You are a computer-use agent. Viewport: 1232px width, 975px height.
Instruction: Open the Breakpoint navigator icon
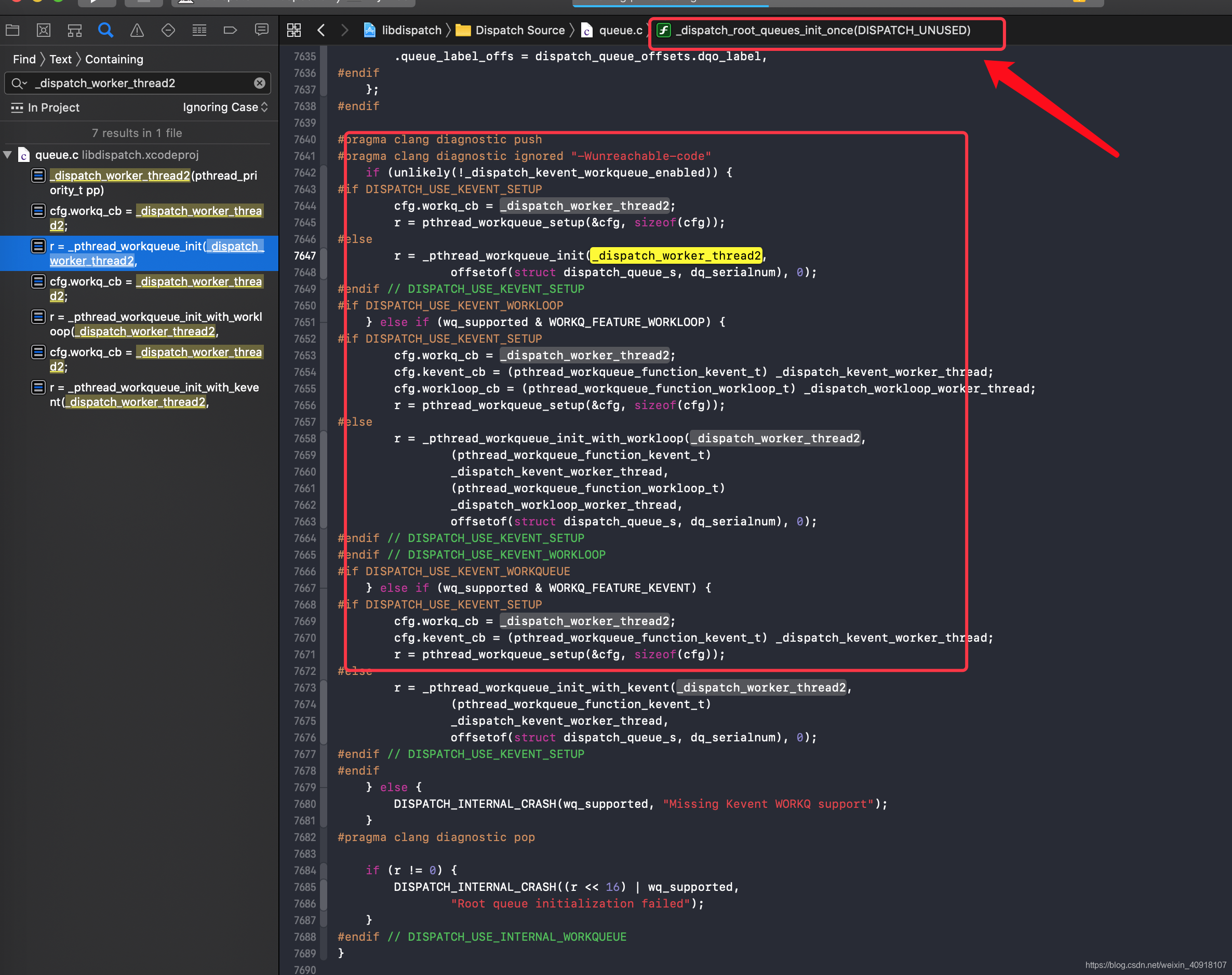[x=230, y=30]
